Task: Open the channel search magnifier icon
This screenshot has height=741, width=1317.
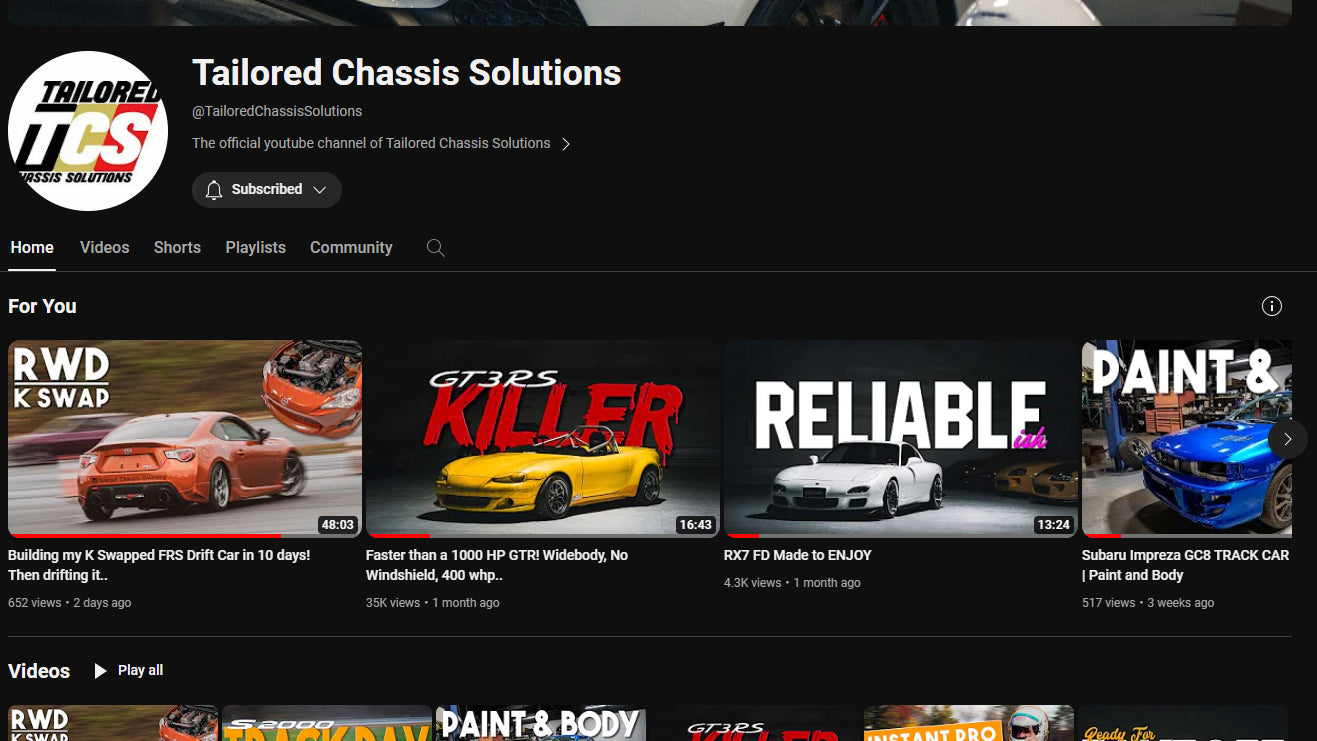Action: pyautogui.click(x=435, y=248)
